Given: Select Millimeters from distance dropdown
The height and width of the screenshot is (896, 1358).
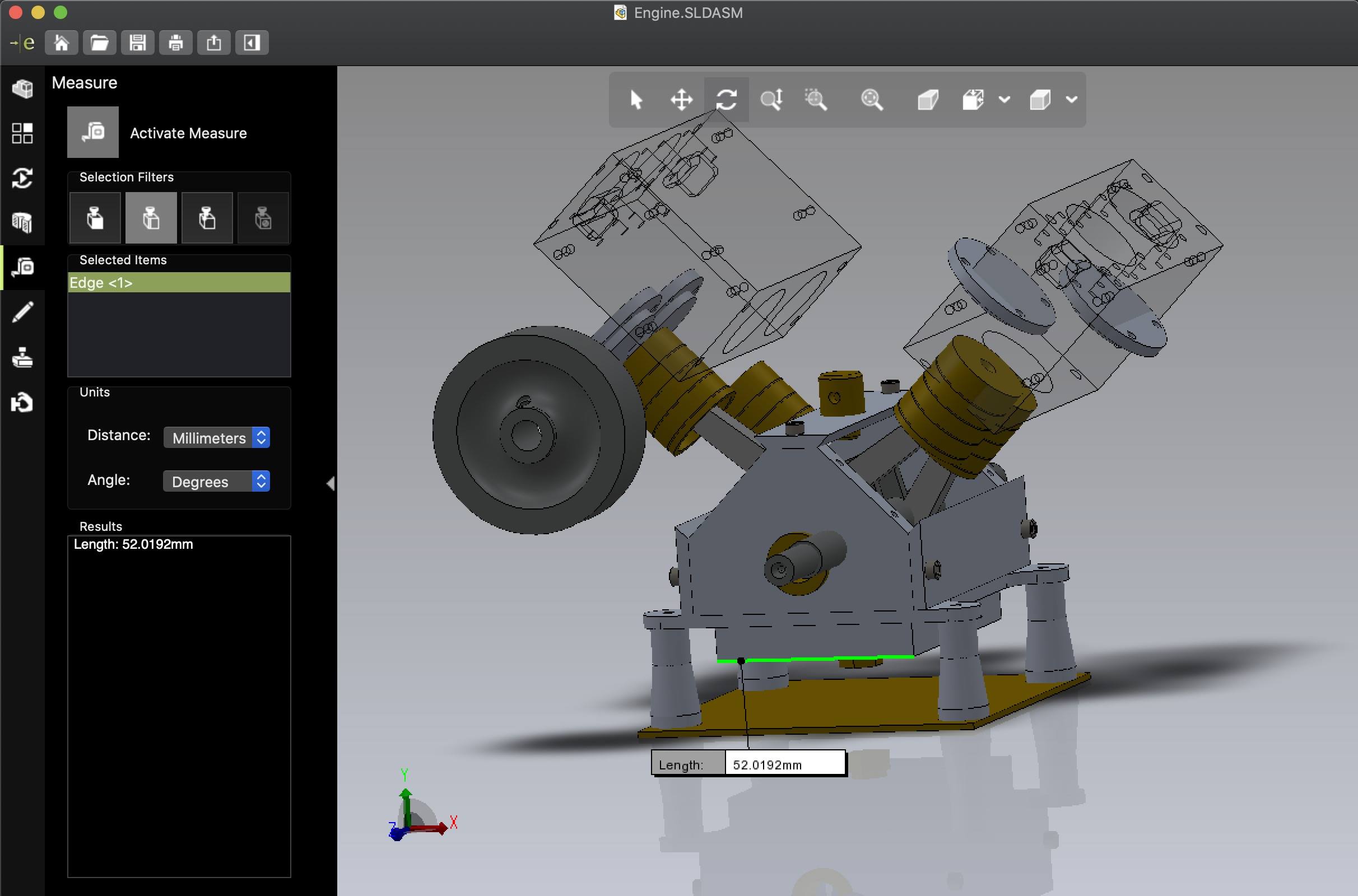Looking at the screenshot, I should tap(215, 438).
